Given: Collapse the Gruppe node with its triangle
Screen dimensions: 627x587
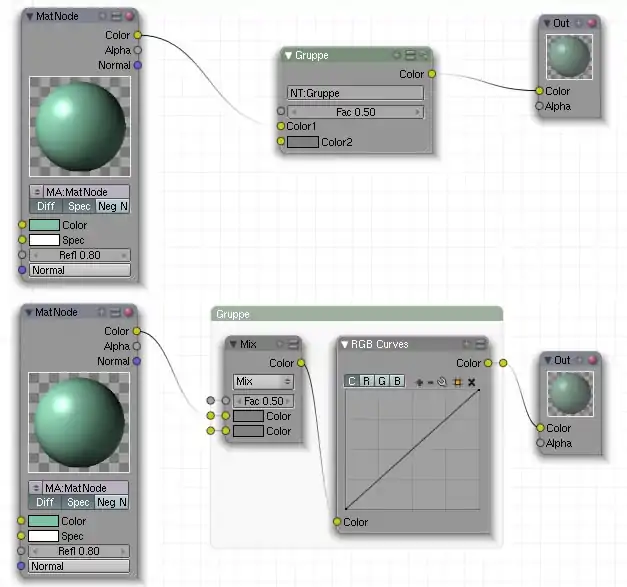Looking at the screenshot, I should (288, 55).
